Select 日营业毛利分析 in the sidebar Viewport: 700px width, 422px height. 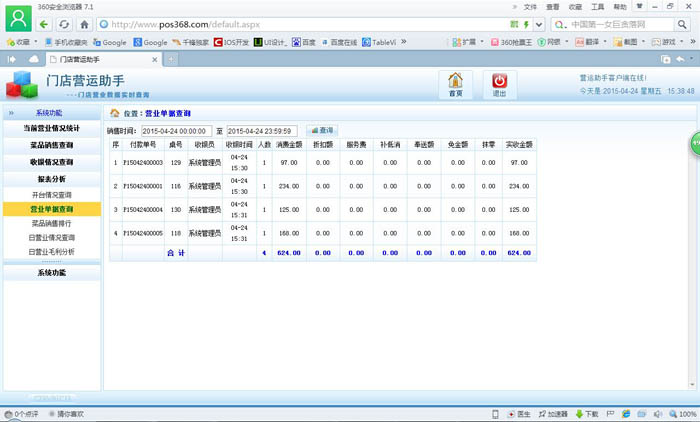click(x=50, y=252)
